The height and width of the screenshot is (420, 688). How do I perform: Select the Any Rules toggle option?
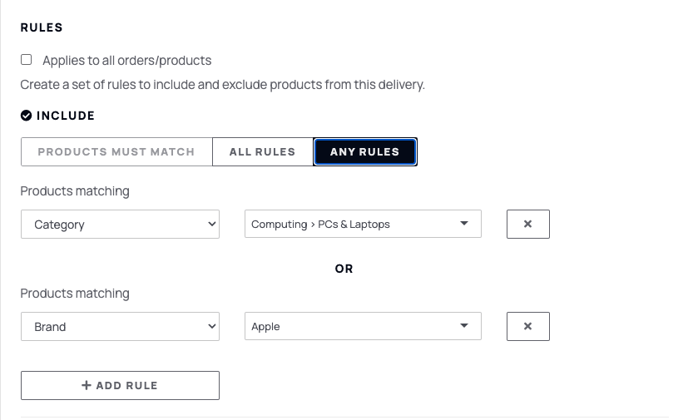point(365,152)
